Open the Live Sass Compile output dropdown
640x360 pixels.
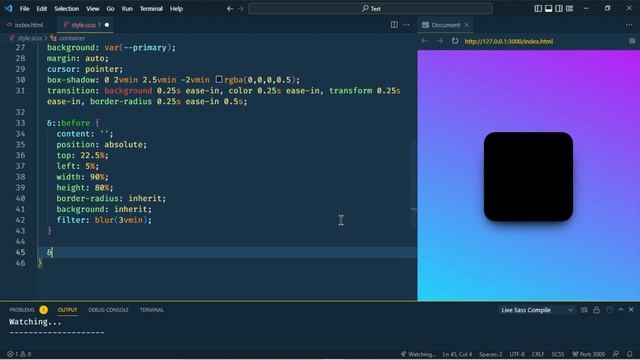537,310
